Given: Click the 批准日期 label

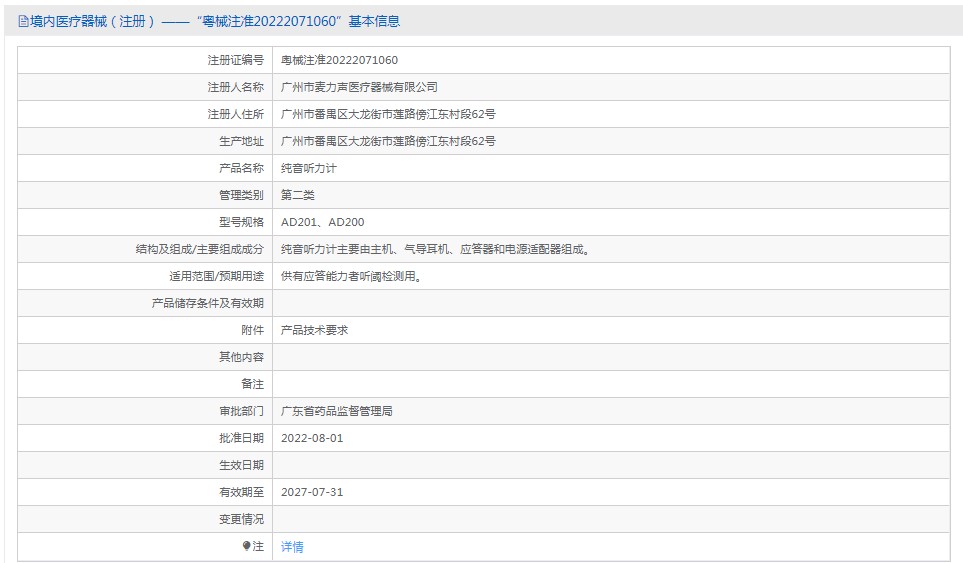Looking at the screenshot, I should (241, 438).
